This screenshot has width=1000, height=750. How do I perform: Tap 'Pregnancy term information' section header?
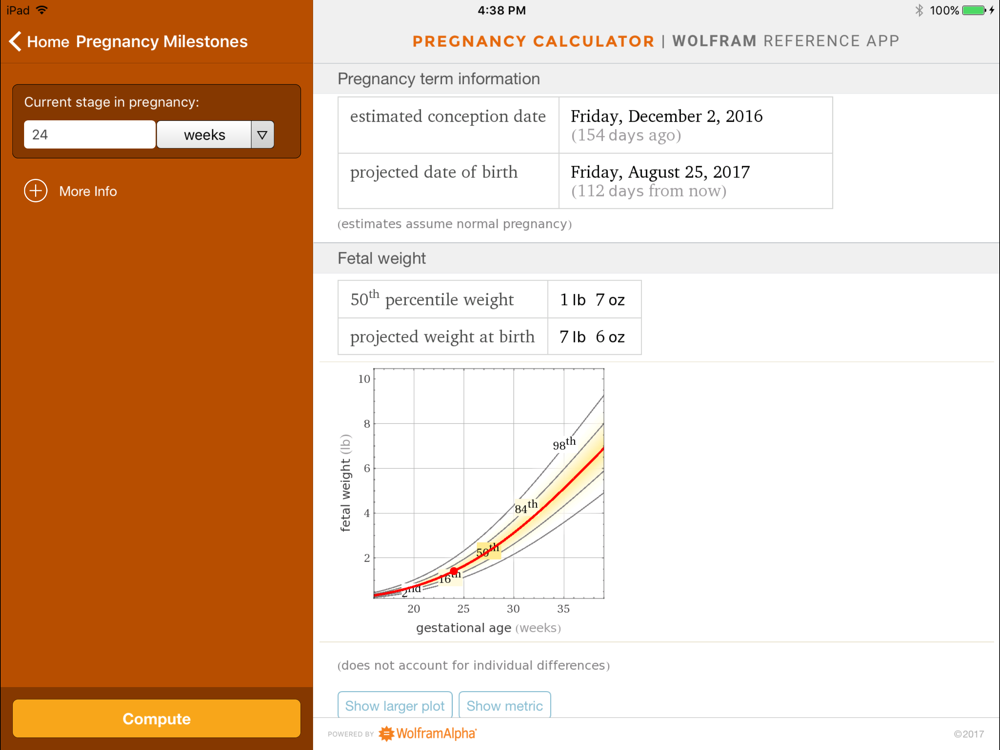[x=439, y=79]
